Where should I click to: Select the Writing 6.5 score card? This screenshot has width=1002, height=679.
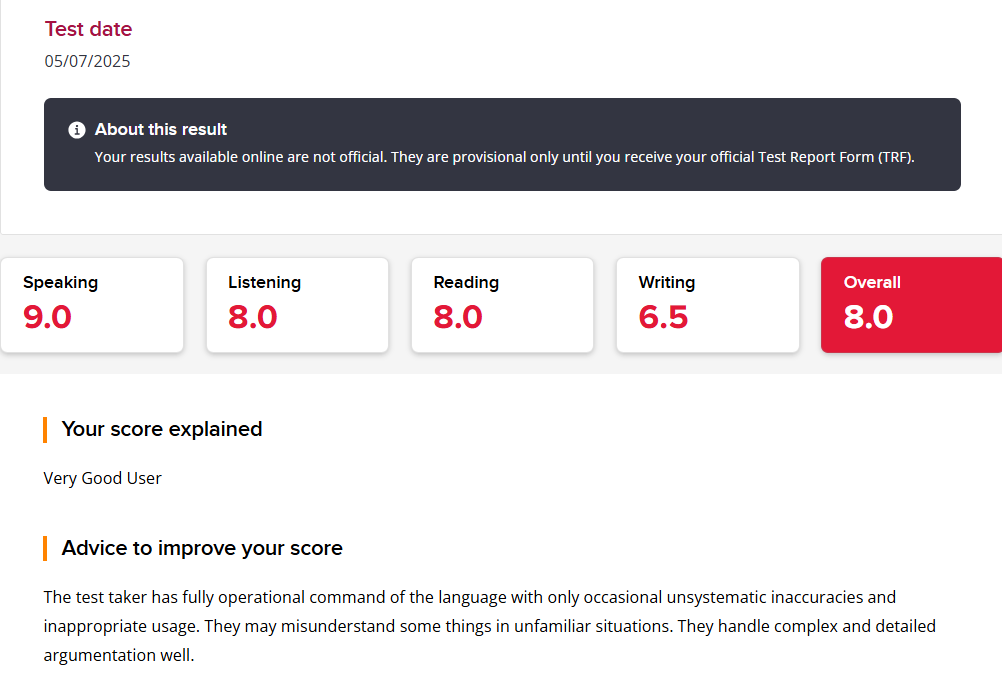(x=707, y=305)
